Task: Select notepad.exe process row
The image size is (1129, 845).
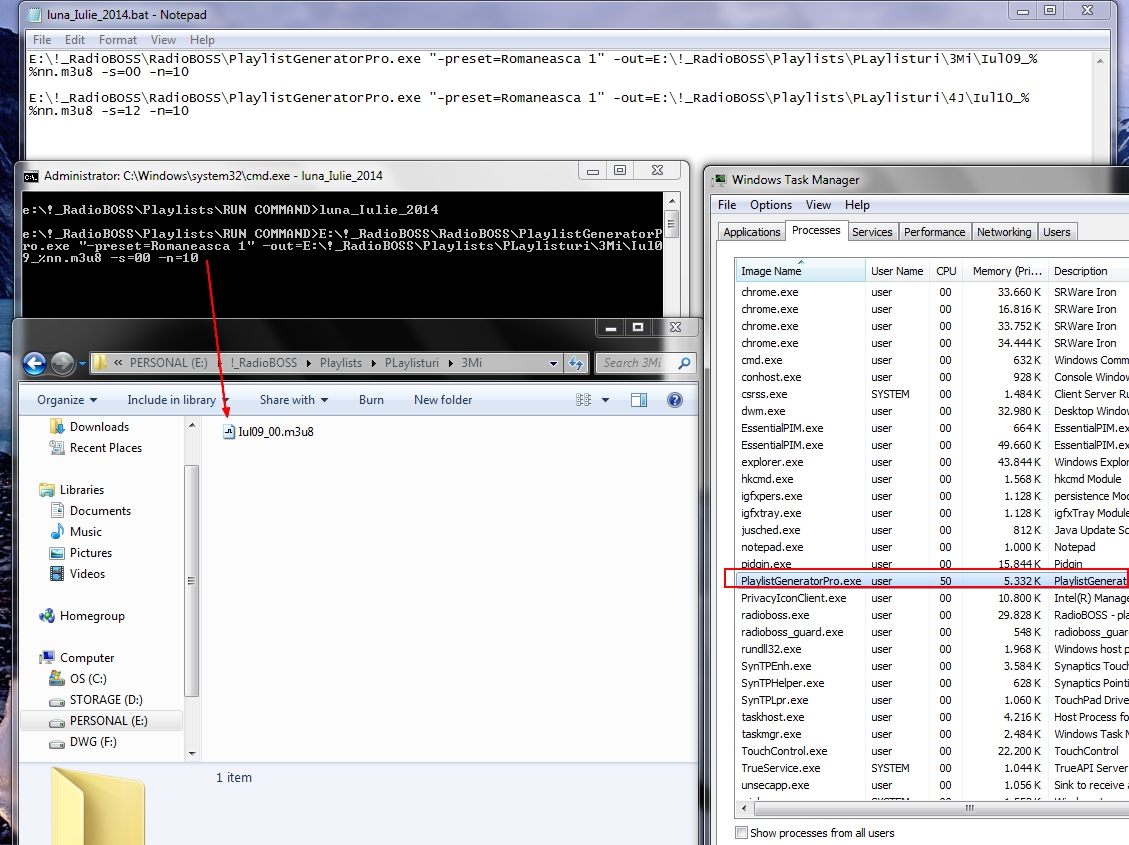Action: pyautogui.click(x=930, y=547)
